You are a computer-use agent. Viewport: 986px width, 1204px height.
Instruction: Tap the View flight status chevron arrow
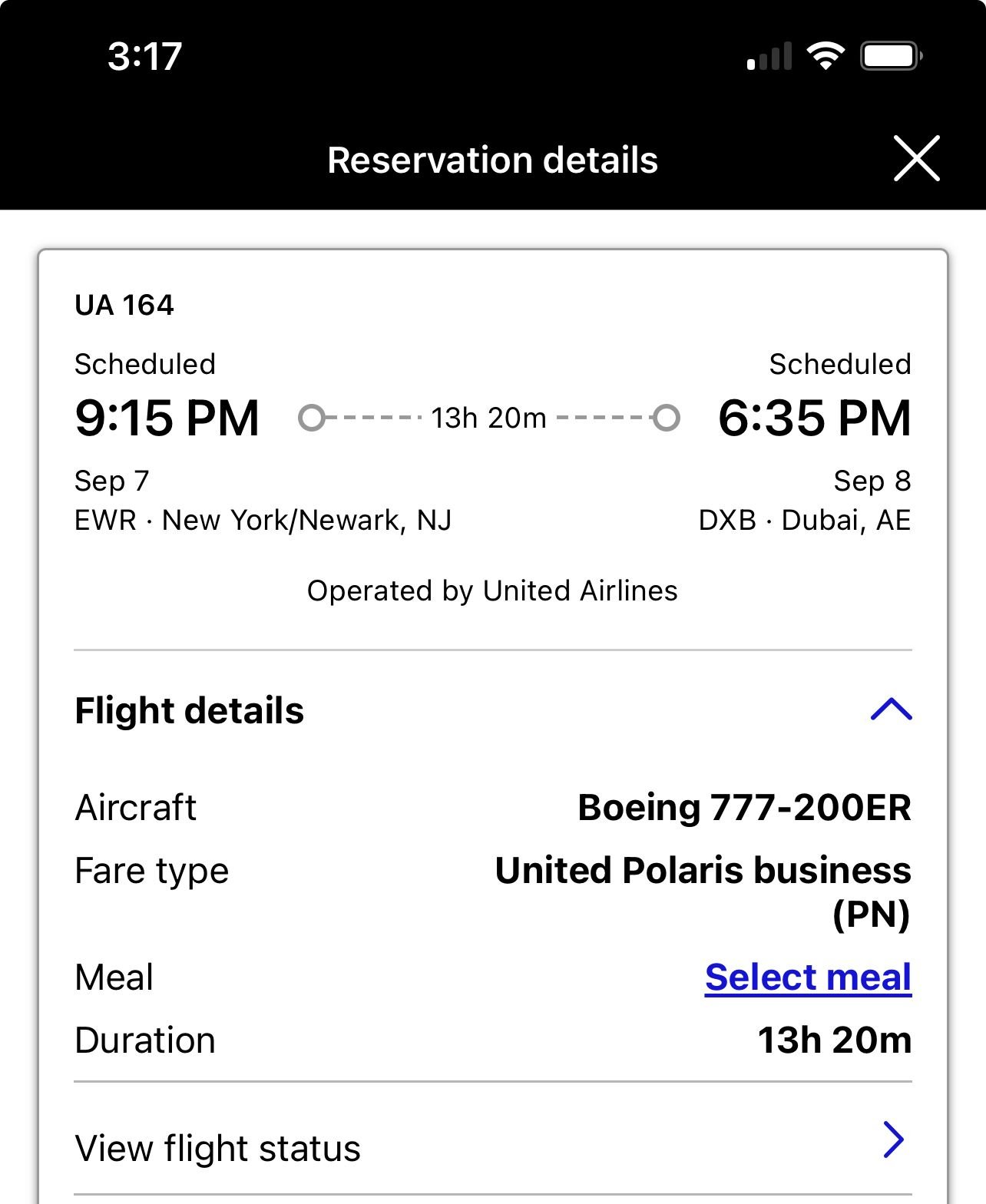coord(893,1139)
